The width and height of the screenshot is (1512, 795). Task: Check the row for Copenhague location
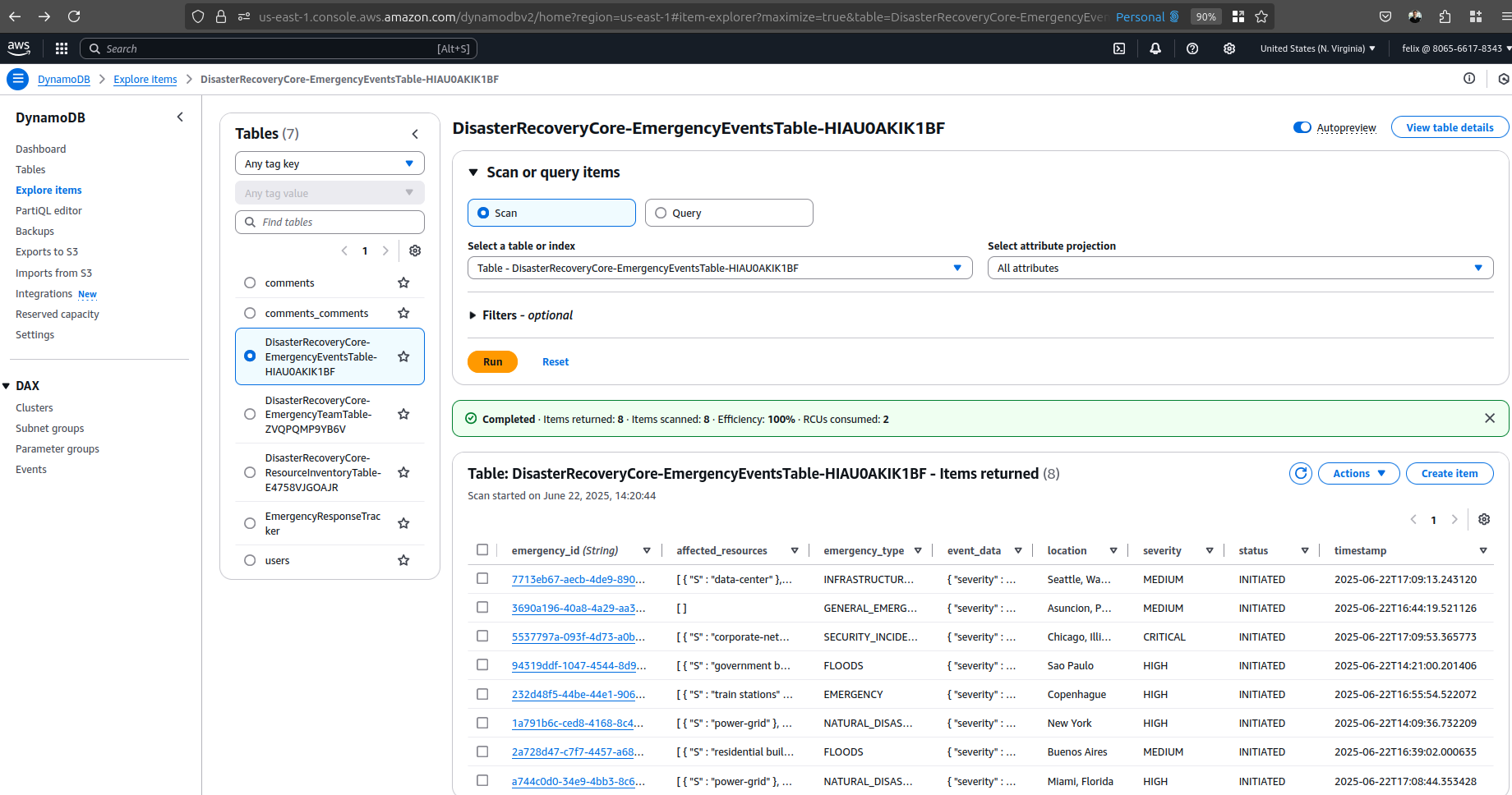point(482,694)
